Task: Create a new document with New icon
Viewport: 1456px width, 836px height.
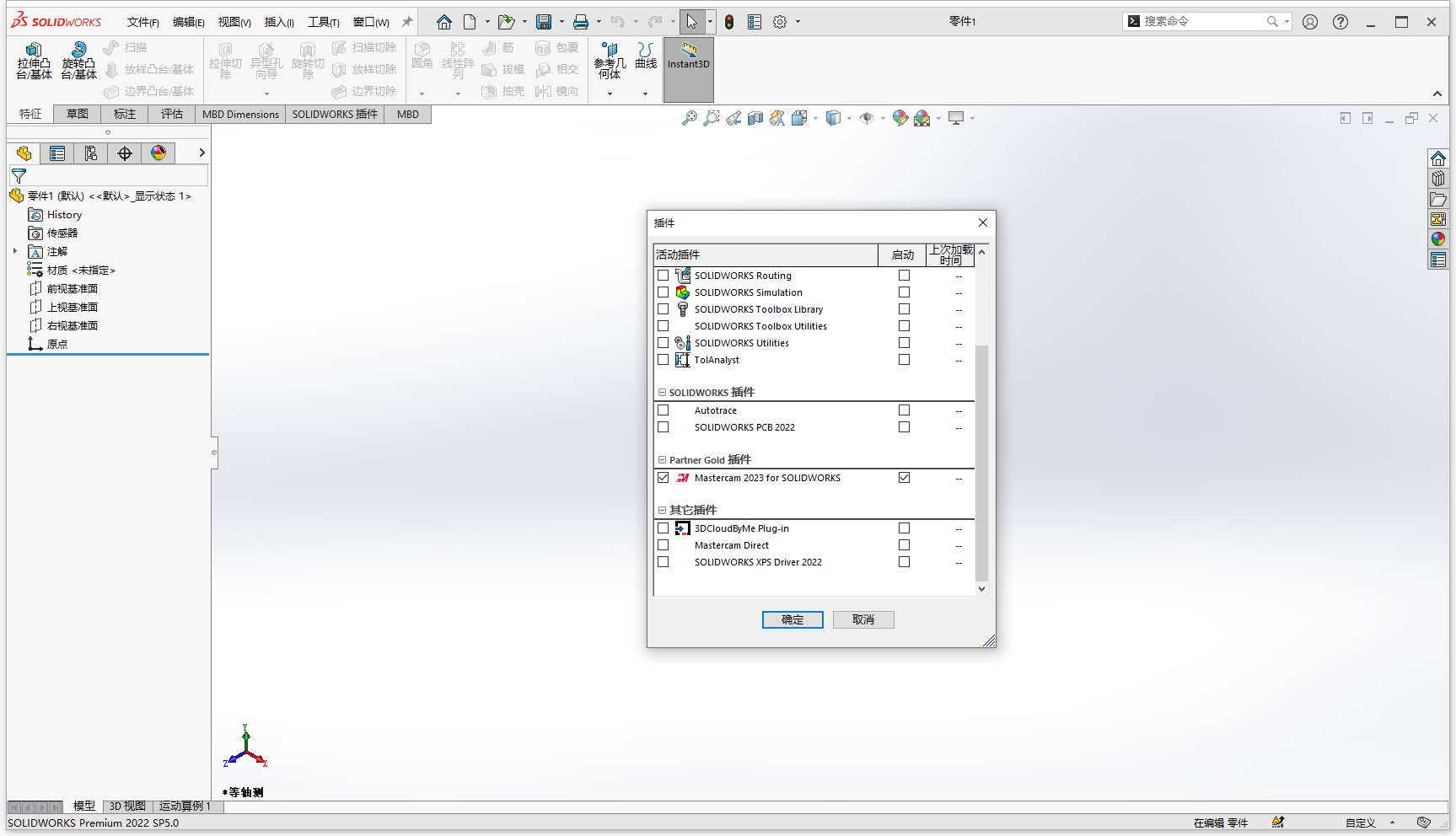Action: coord(470,22)
